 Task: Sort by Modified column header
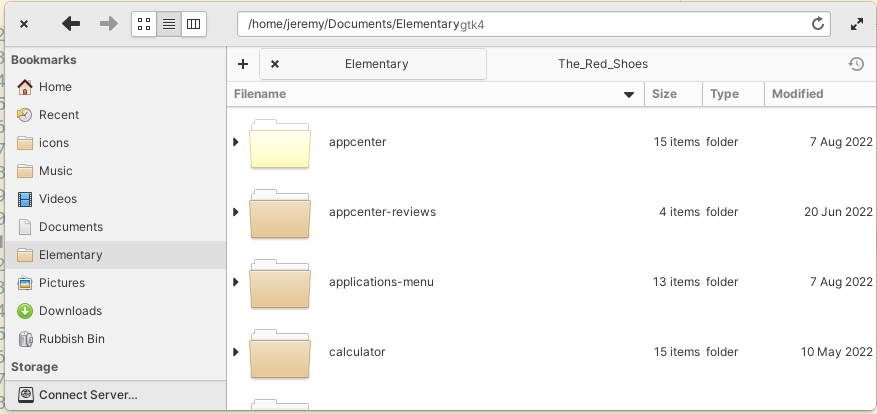(821, 94)
